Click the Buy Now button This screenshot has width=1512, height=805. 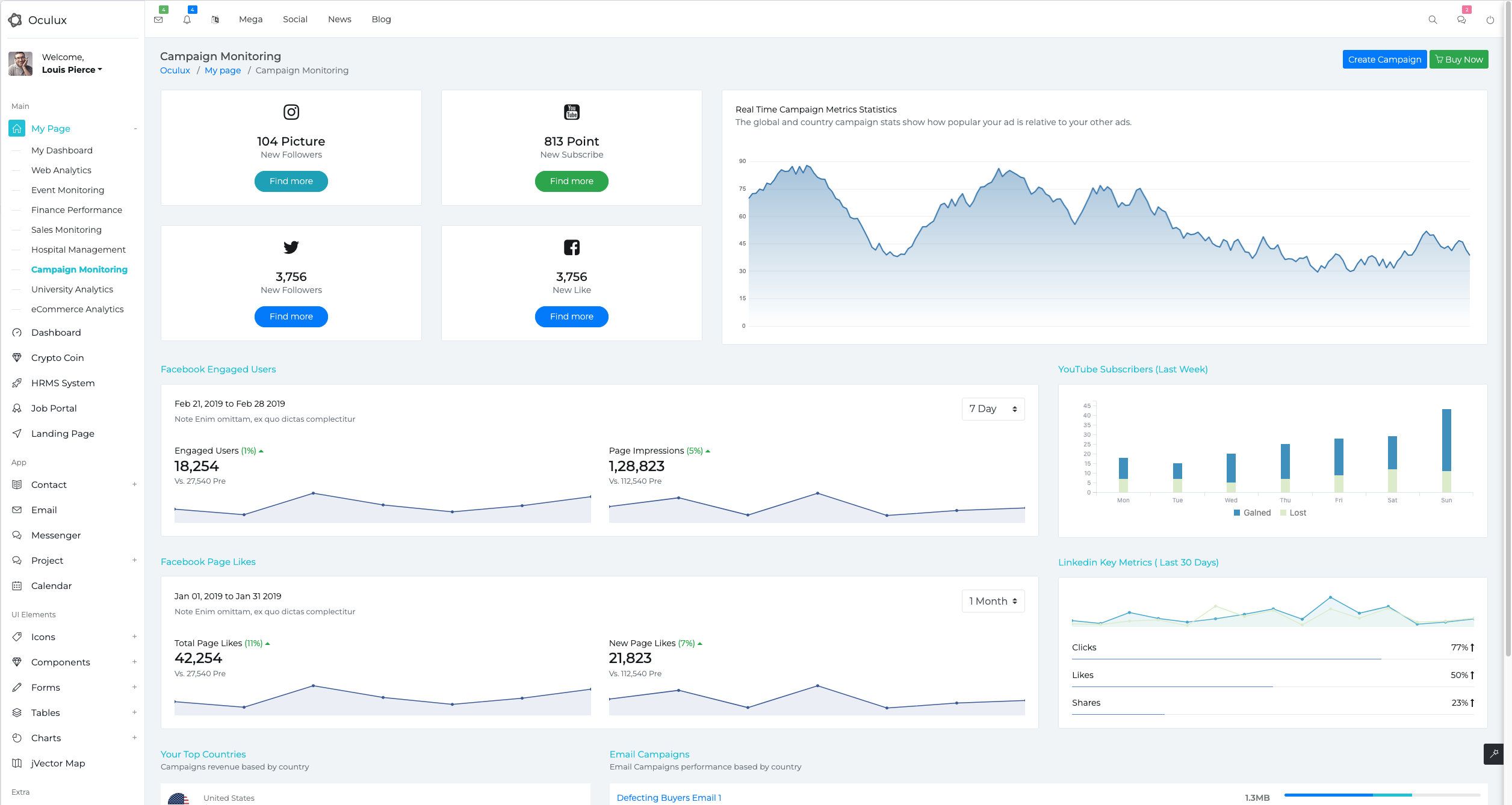tap(1459, 60)
